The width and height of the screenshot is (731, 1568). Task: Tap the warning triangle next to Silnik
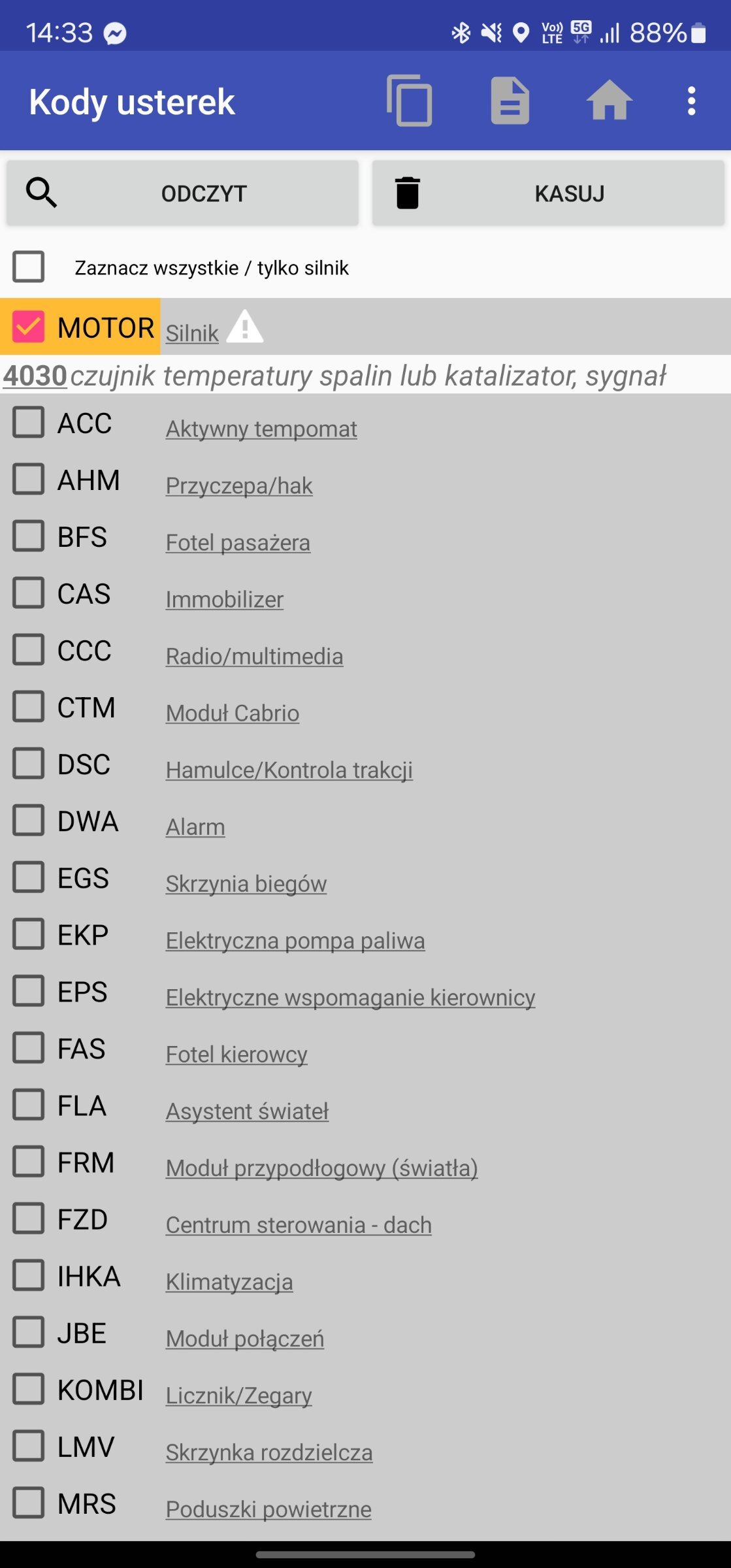point(245,326)
